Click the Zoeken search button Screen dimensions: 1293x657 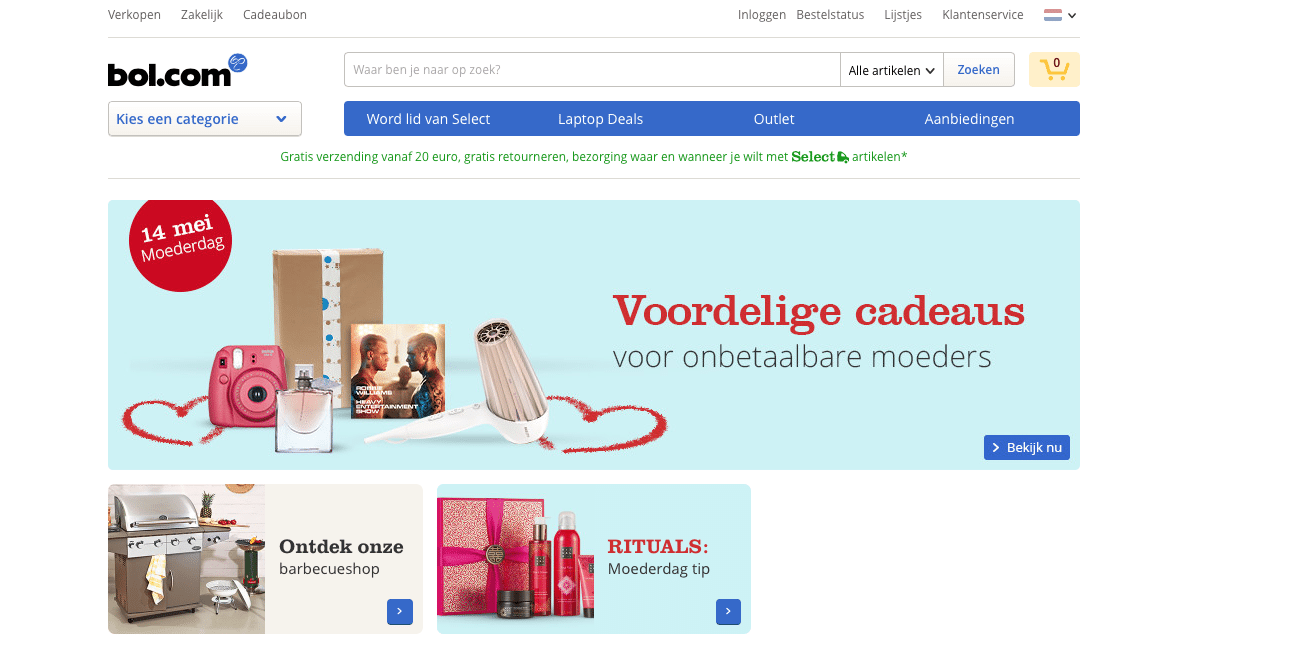click(978, 70)
